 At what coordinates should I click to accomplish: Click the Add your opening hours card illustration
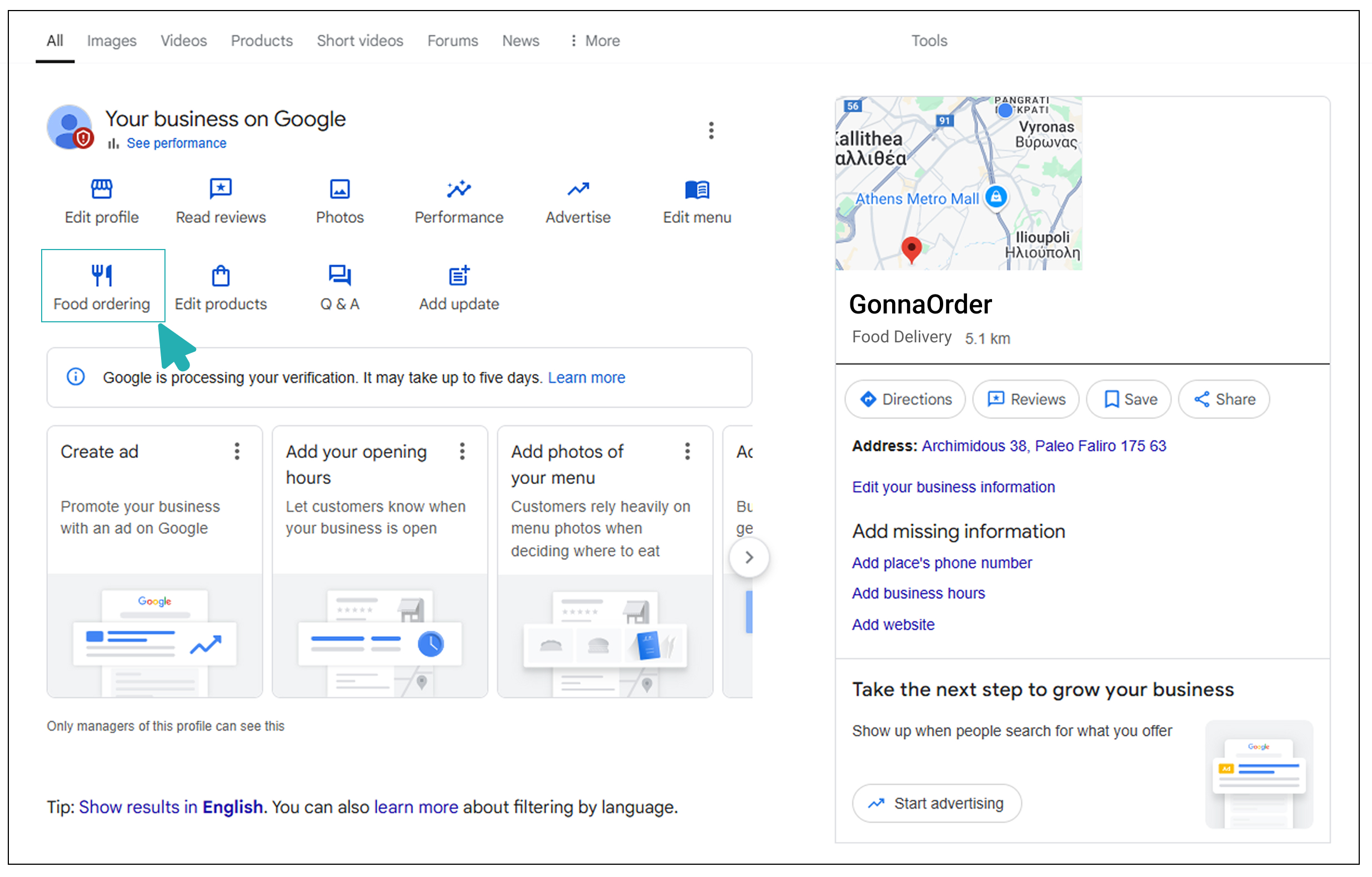point(380,636)
